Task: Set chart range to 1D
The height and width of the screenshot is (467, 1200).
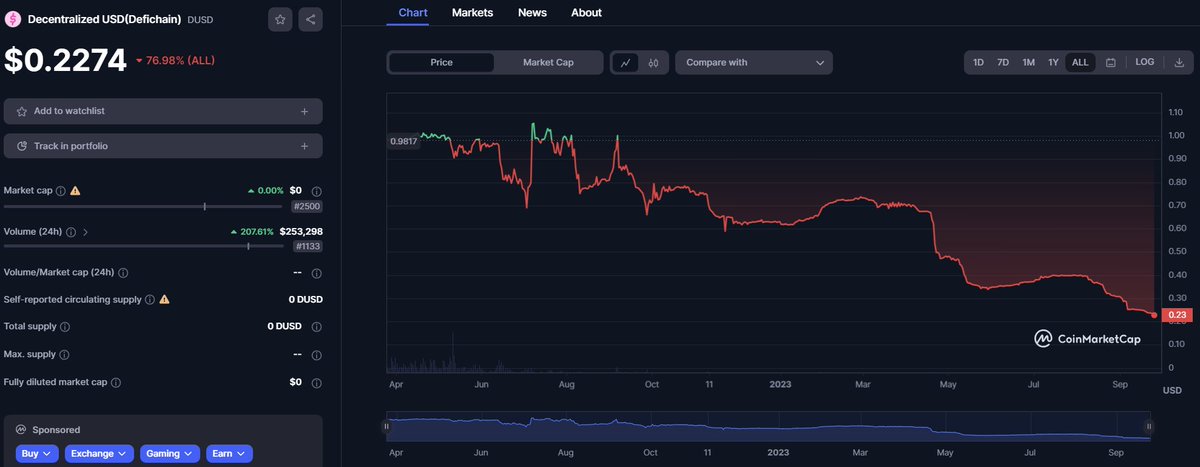Action: pyautogui.click(x=978, y=62)
